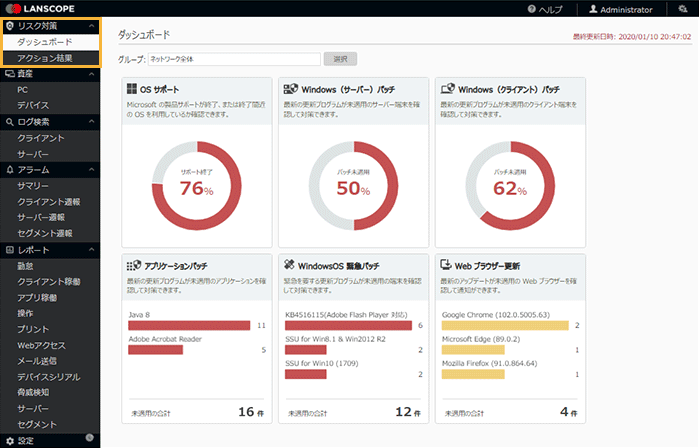
Task: Collapse the ログ検索 sidebar section
Action: 91,121
